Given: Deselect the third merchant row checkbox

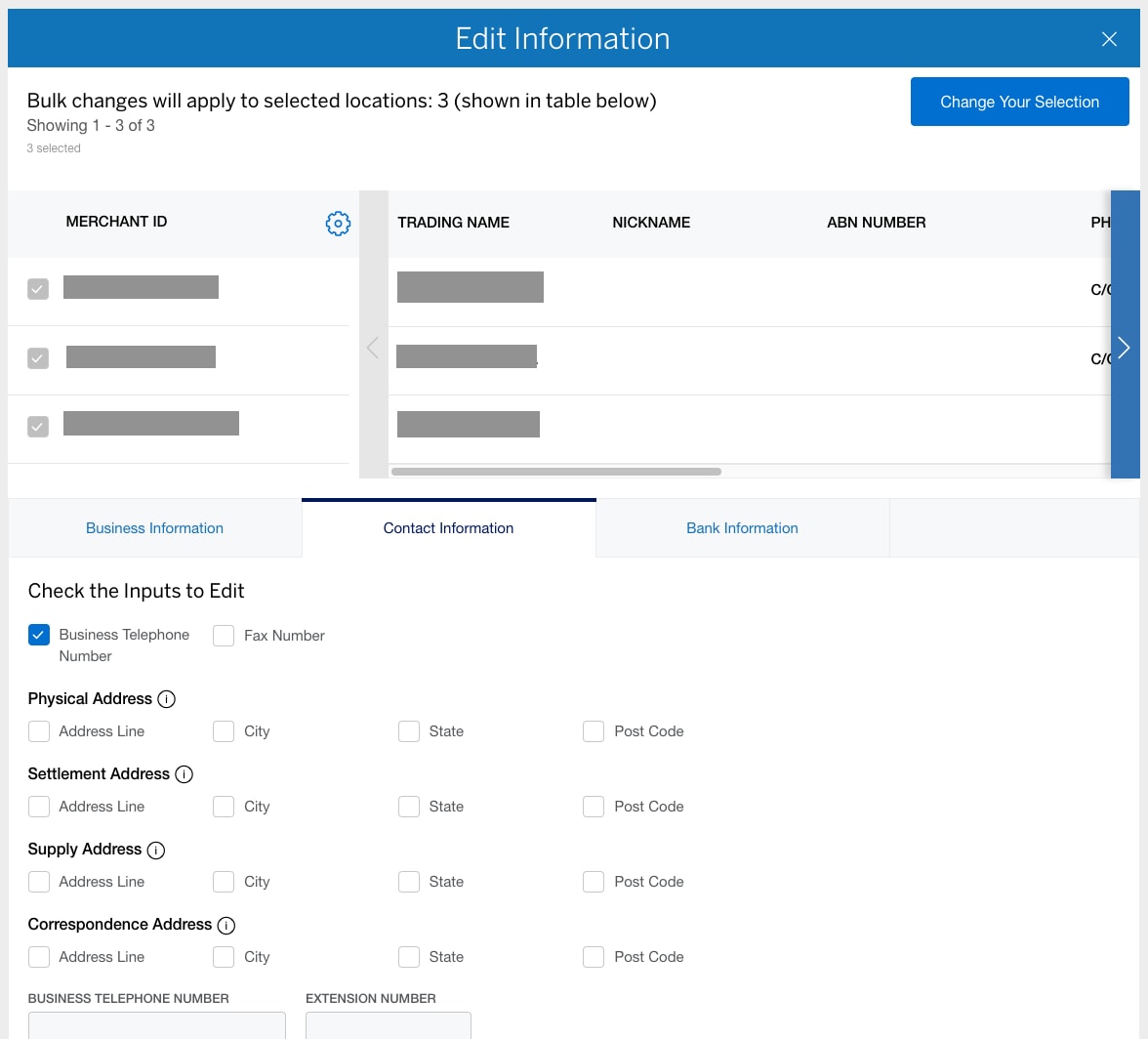Looking at the screenshot, I should point(38,426).
